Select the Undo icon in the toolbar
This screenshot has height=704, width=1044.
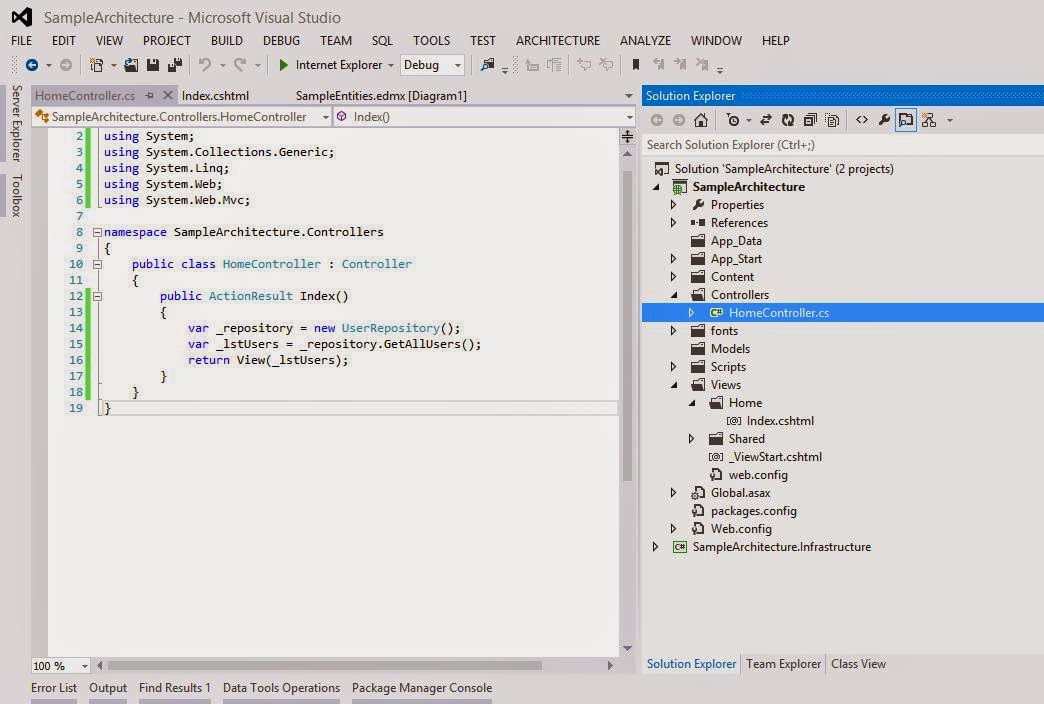tap(208, 66)
